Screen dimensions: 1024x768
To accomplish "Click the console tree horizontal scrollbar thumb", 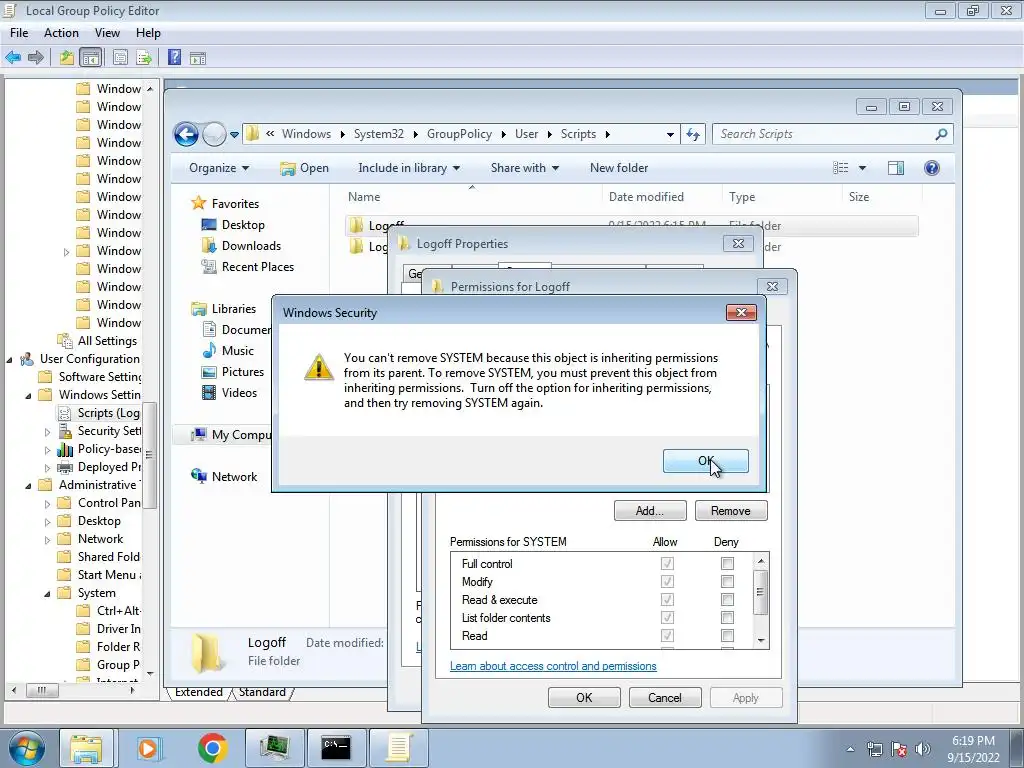I will [x=42, y=690].
